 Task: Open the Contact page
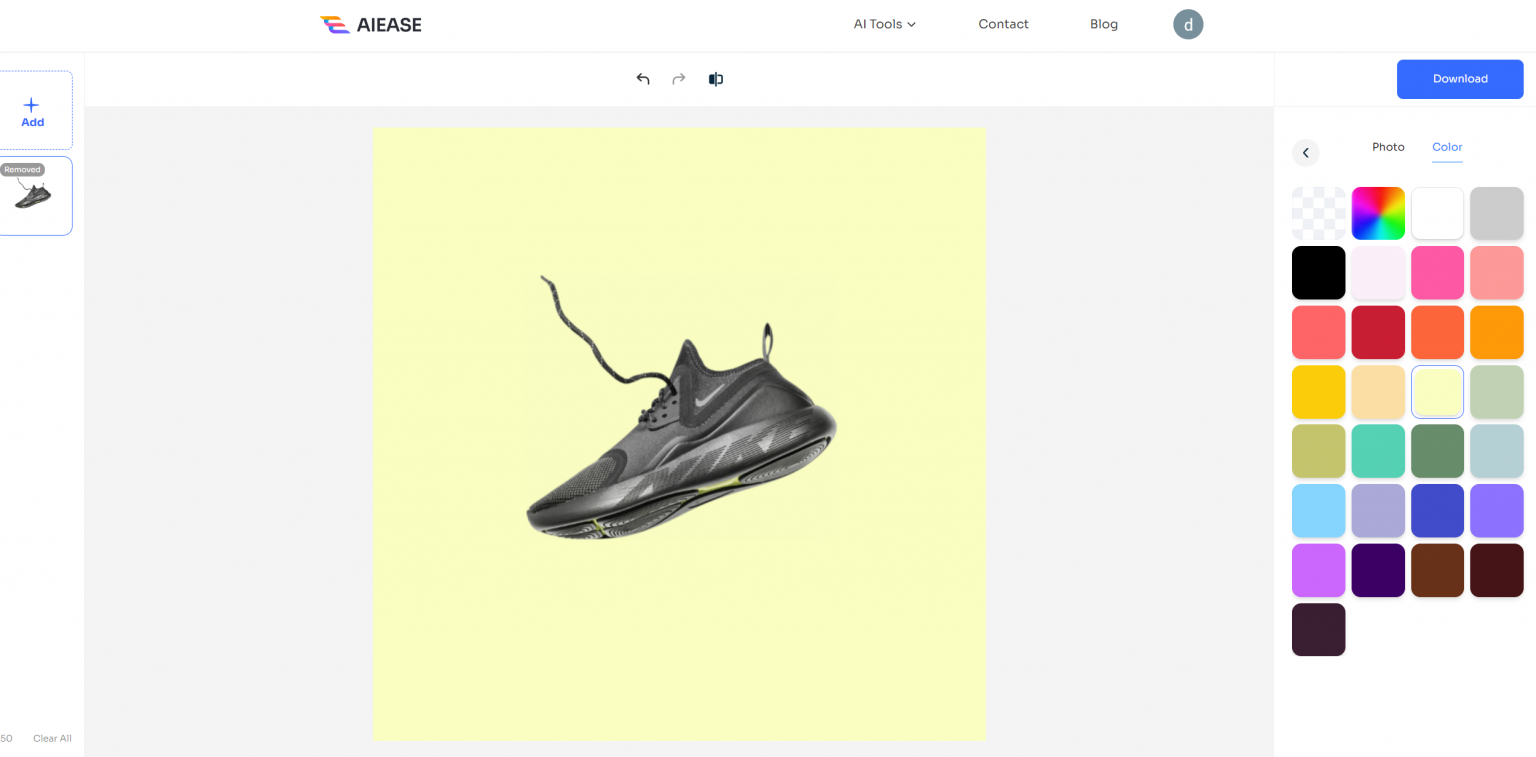pos(1003,24)
